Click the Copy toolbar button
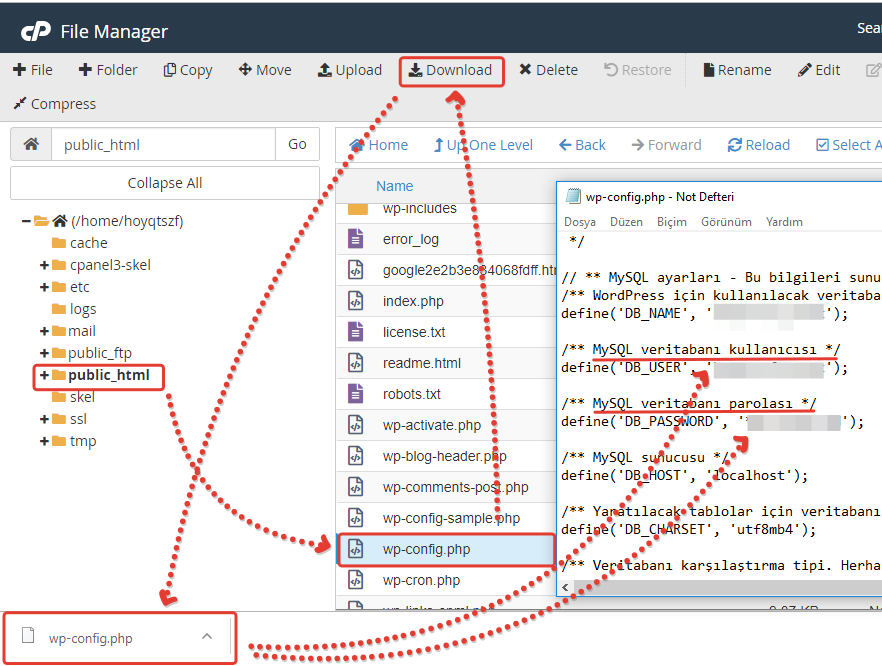 point(187,70)
